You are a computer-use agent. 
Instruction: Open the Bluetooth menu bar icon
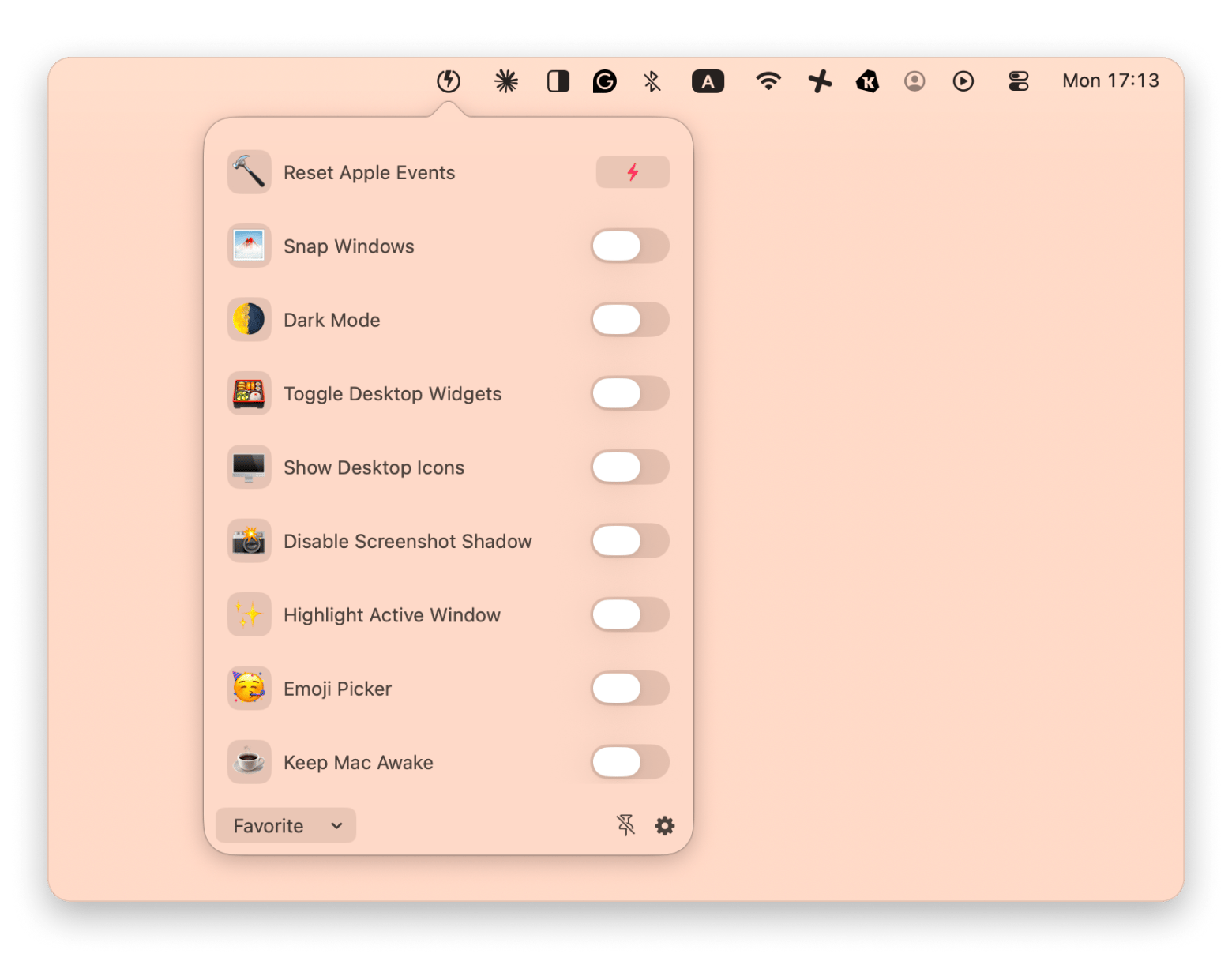pos(652,81)
